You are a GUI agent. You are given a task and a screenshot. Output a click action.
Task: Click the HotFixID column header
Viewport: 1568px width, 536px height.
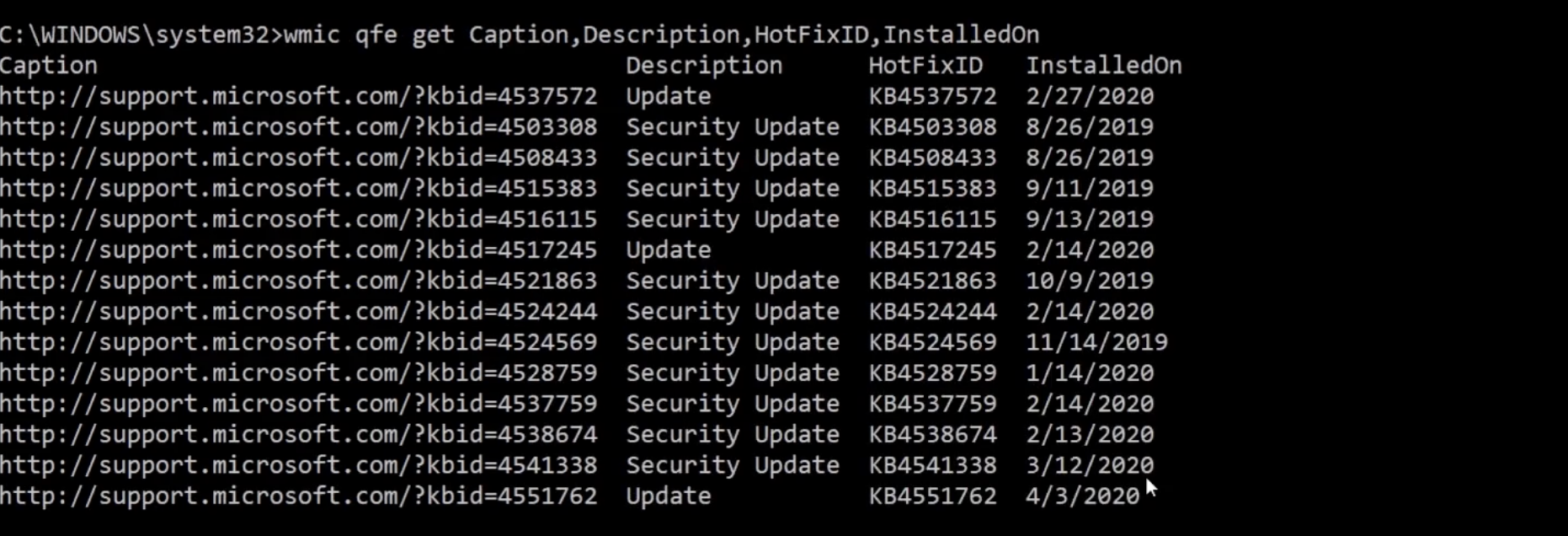point(925,66)
